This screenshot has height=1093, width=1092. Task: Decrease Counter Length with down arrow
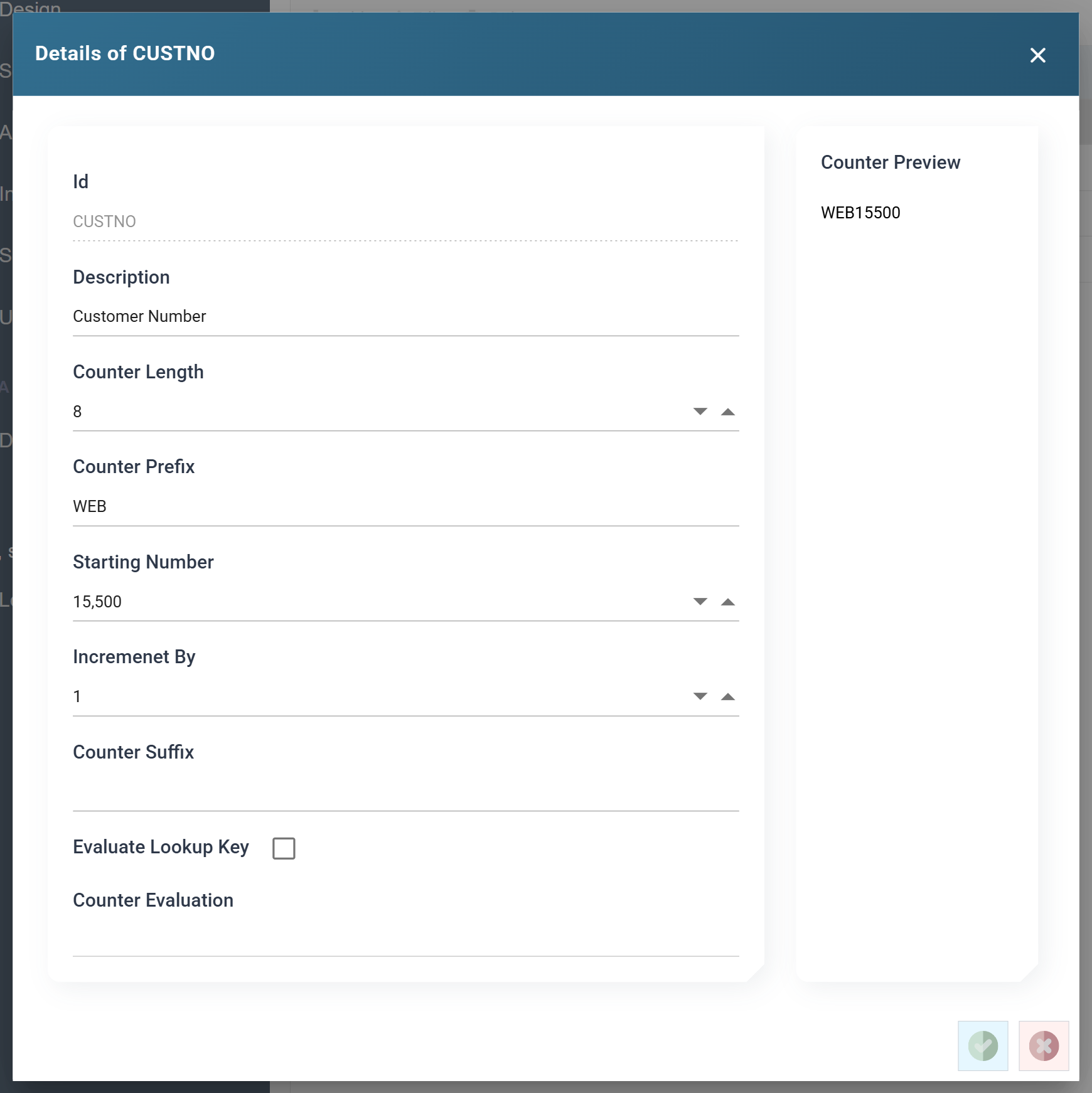coord(700,412)
